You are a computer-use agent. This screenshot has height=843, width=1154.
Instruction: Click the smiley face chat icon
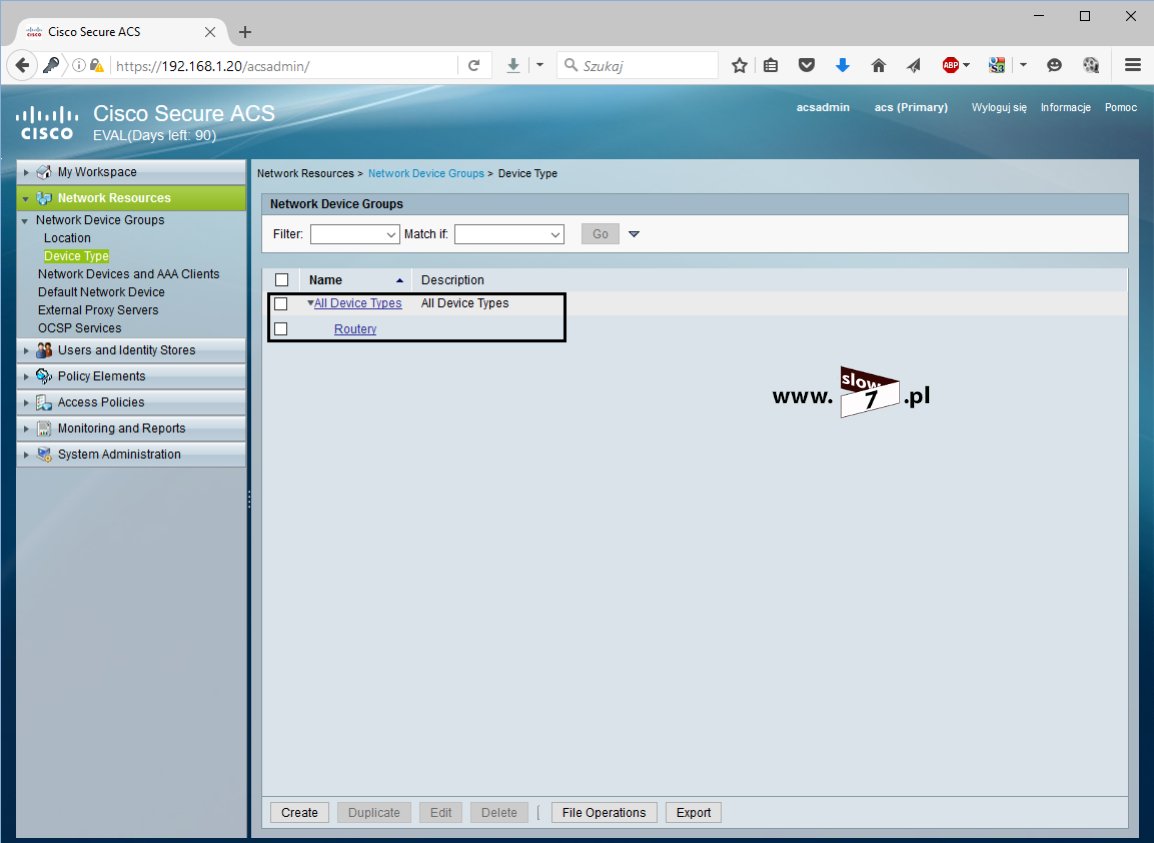pyautogui.click(x=1054, y=66)
